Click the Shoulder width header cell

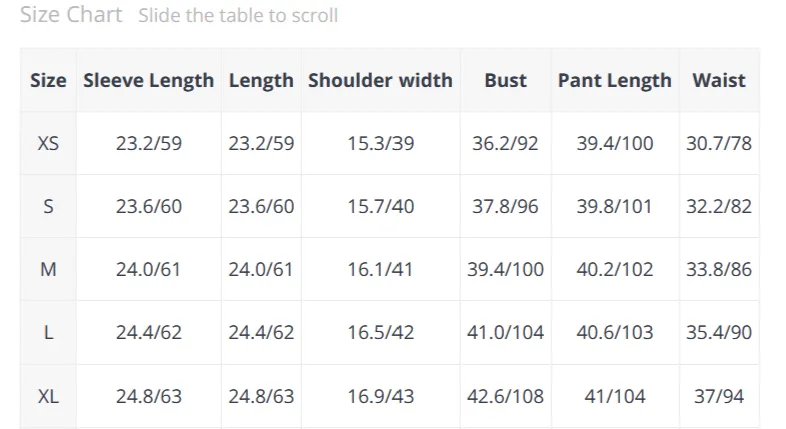coord(380,80)
